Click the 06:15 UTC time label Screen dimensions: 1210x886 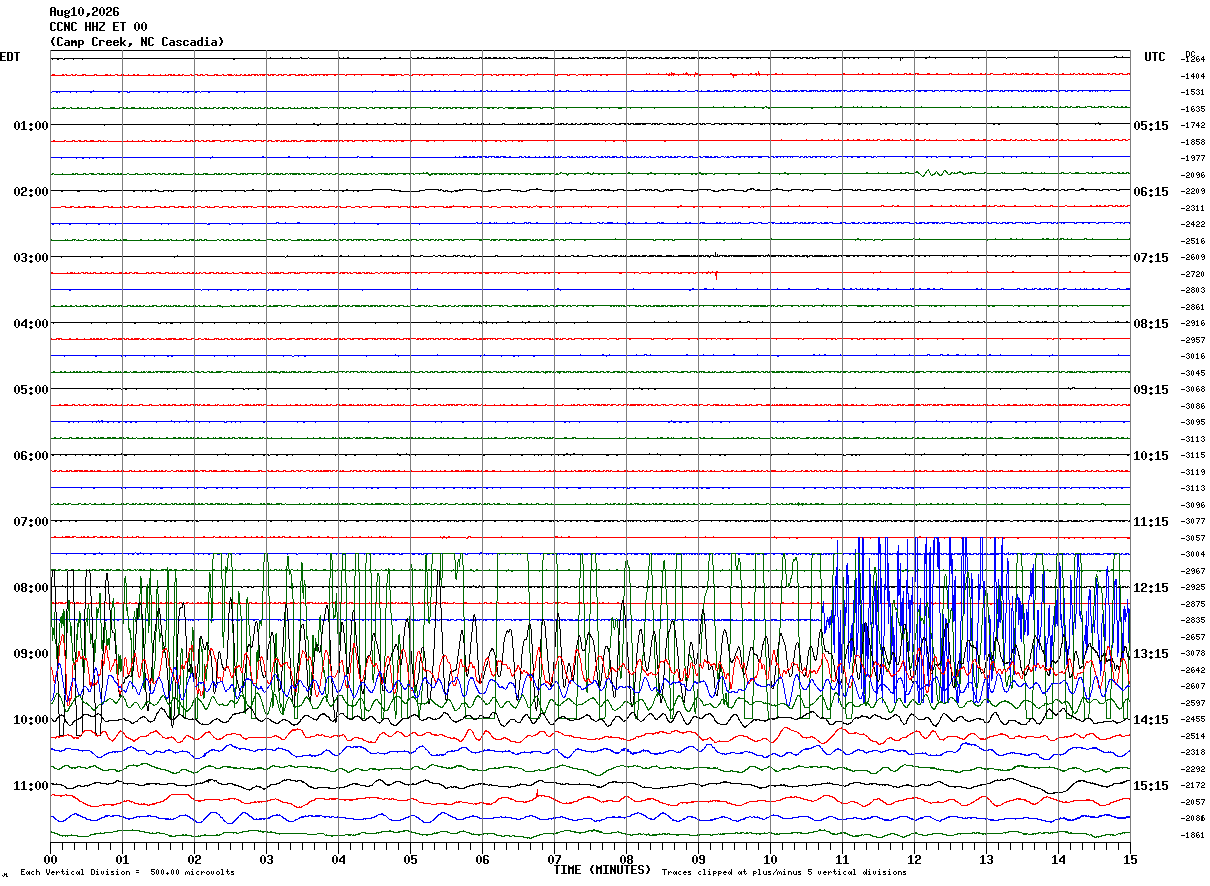point(1150,192)
